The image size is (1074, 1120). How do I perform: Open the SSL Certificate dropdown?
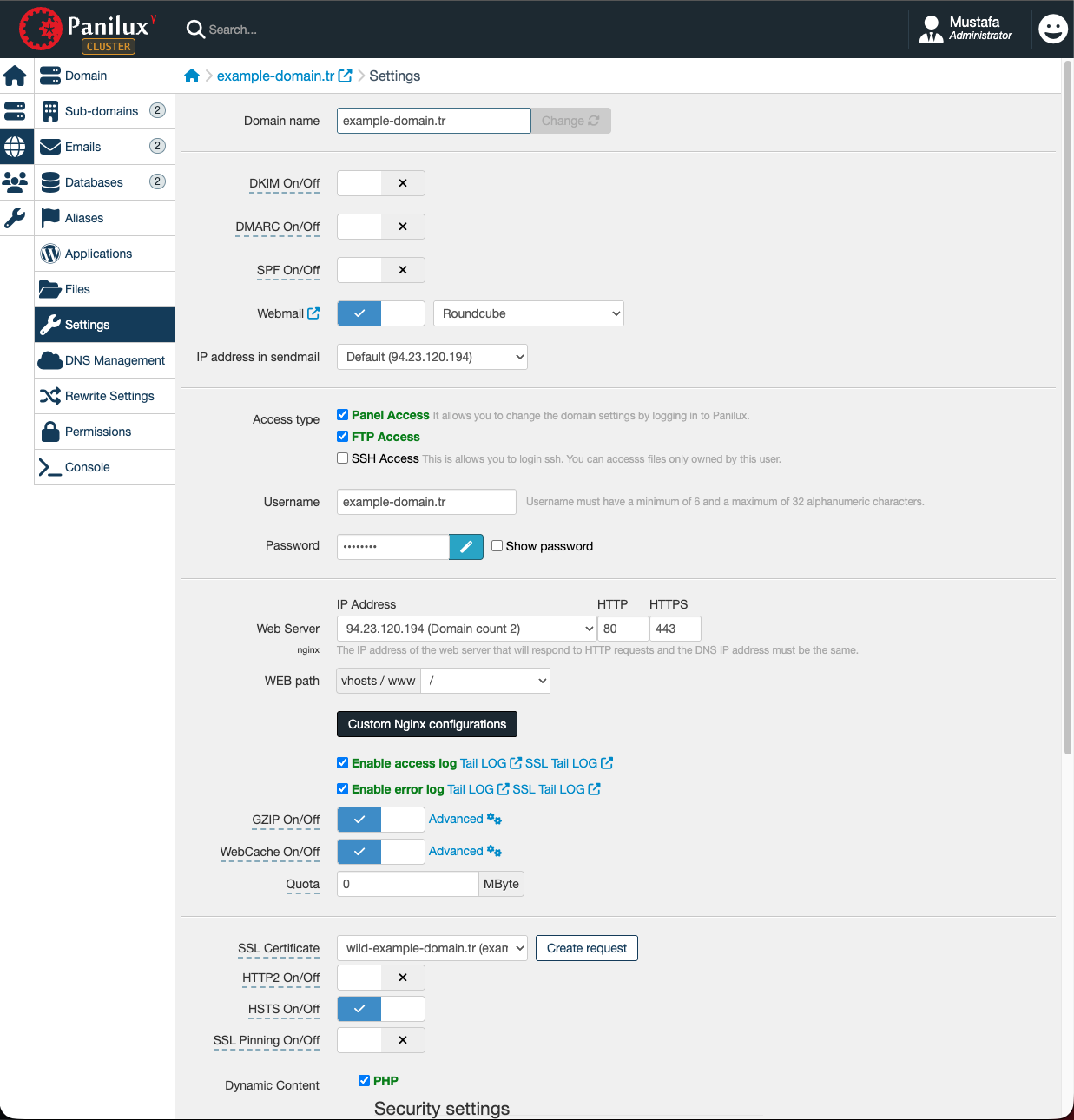point(432,948)
